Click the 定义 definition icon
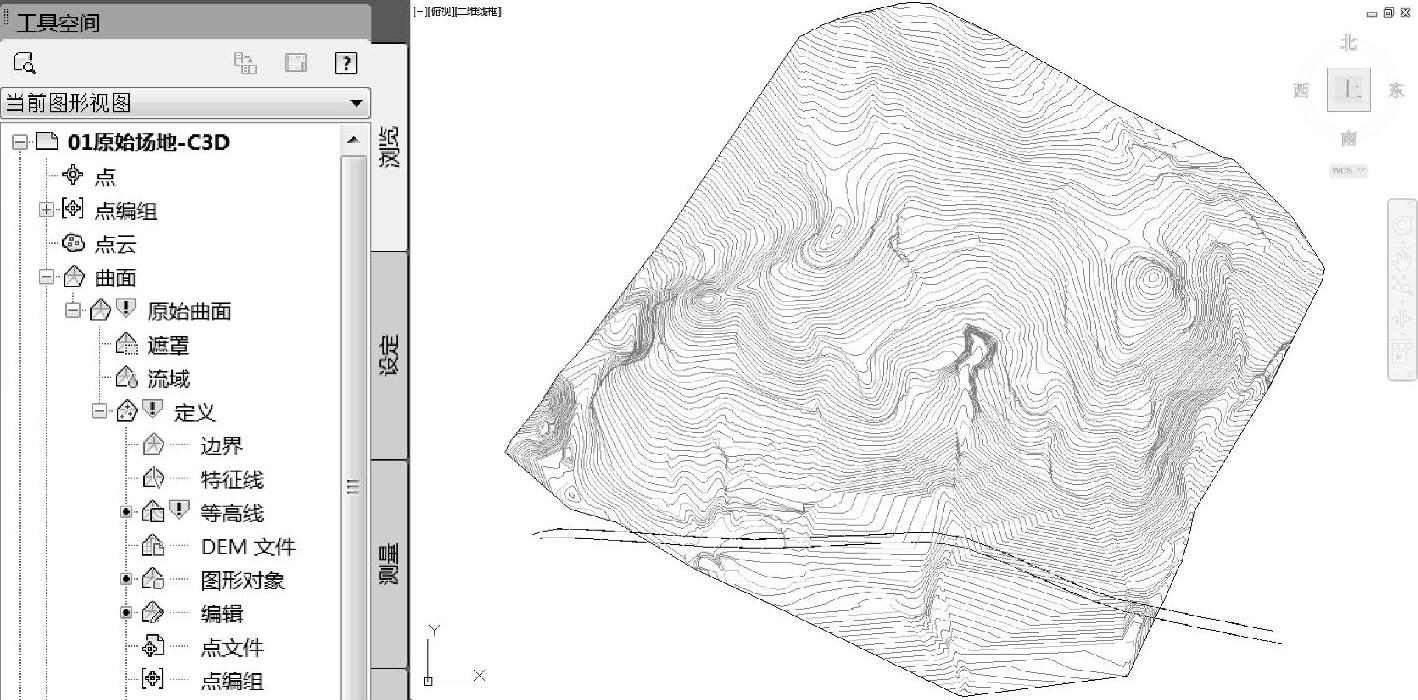This screenshot has height=700, width=1418. click(126, 411)
